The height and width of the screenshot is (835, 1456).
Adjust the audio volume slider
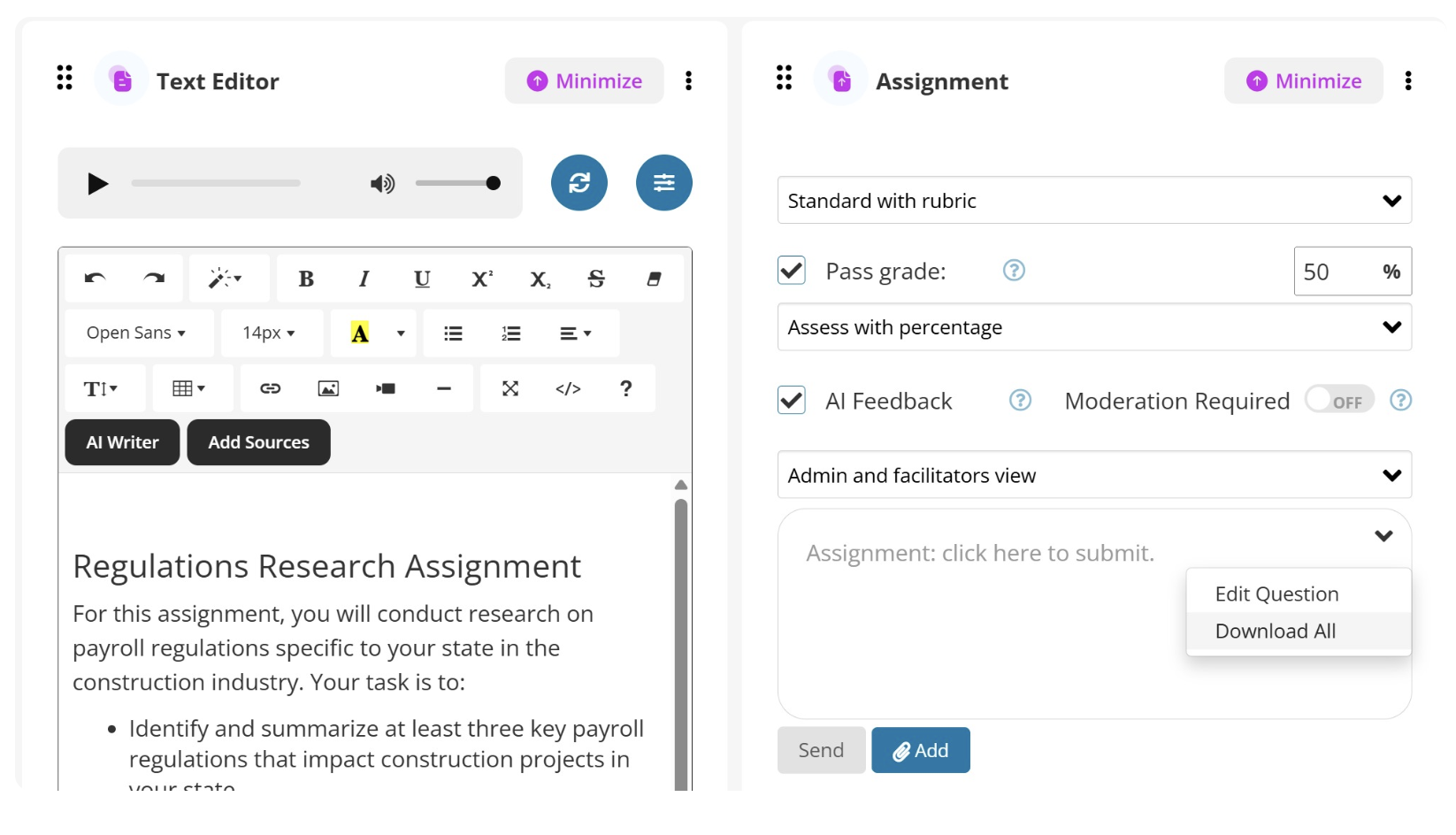click(x=457, y=183)
